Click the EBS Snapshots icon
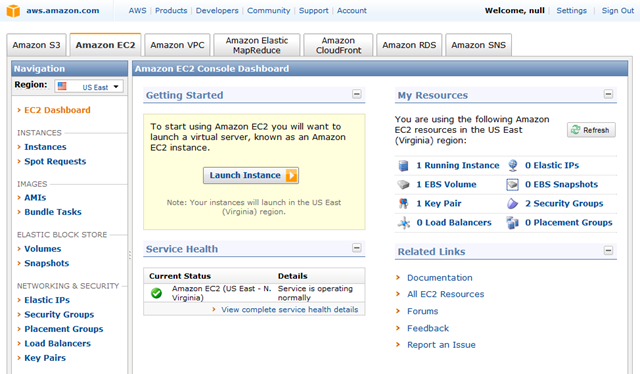The width and height of the screenshot is (640, 374). [512, 185]
